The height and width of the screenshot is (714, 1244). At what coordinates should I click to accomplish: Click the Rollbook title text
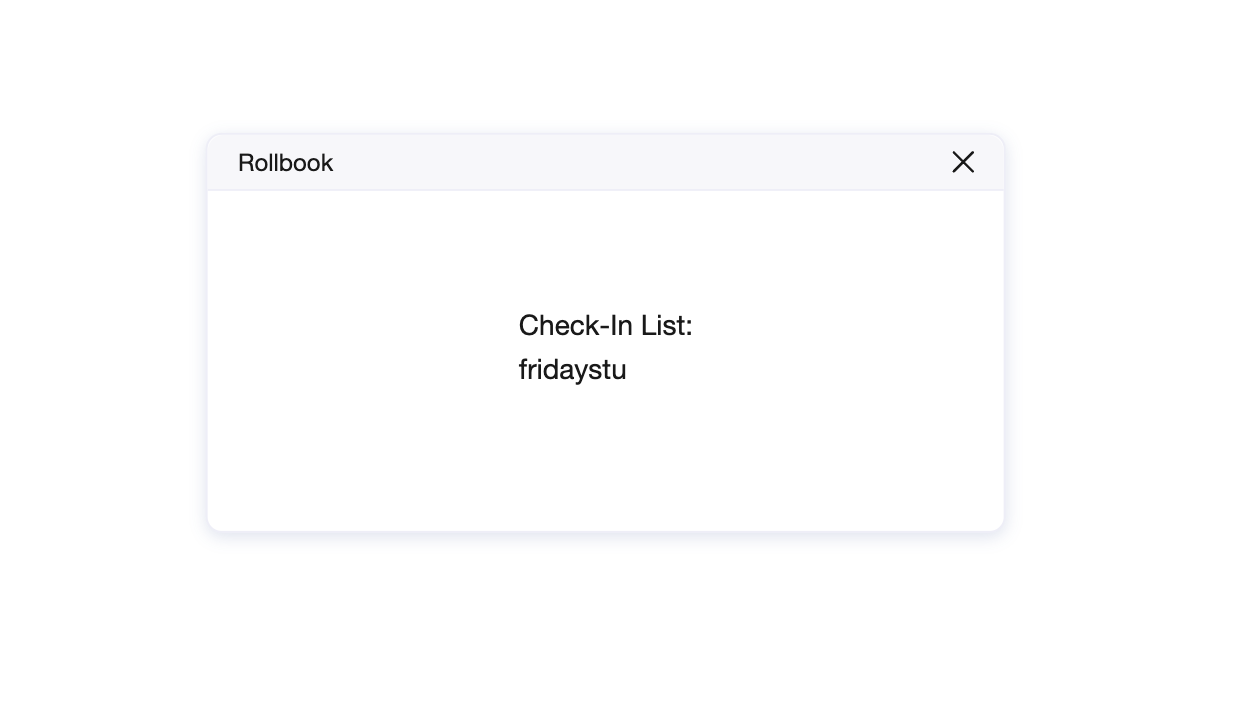pos(285,163)
